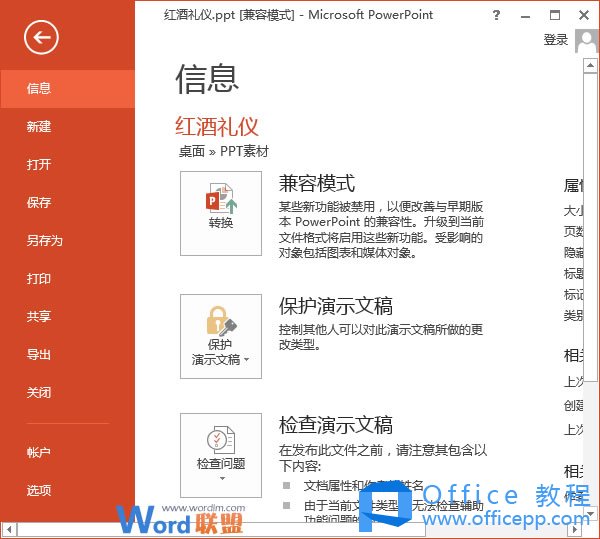The image size is (600, 539).
Task: Click the PPT素材 folder path link
Action: pyautogui.click(x=244, y=152)
